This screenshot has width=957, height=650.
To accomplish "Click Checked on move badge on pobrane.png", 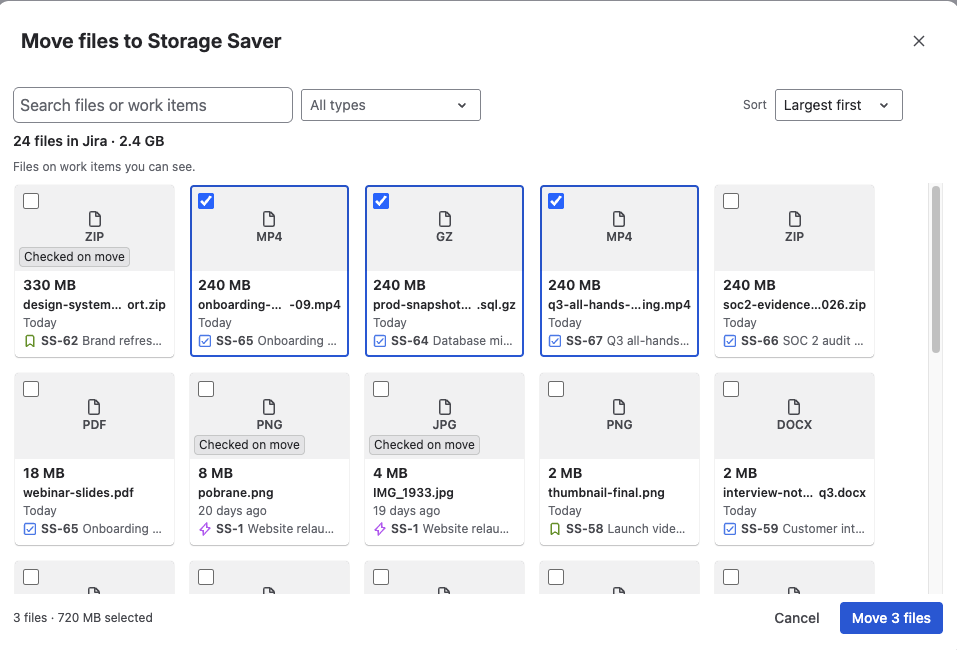I will (249, 445).
